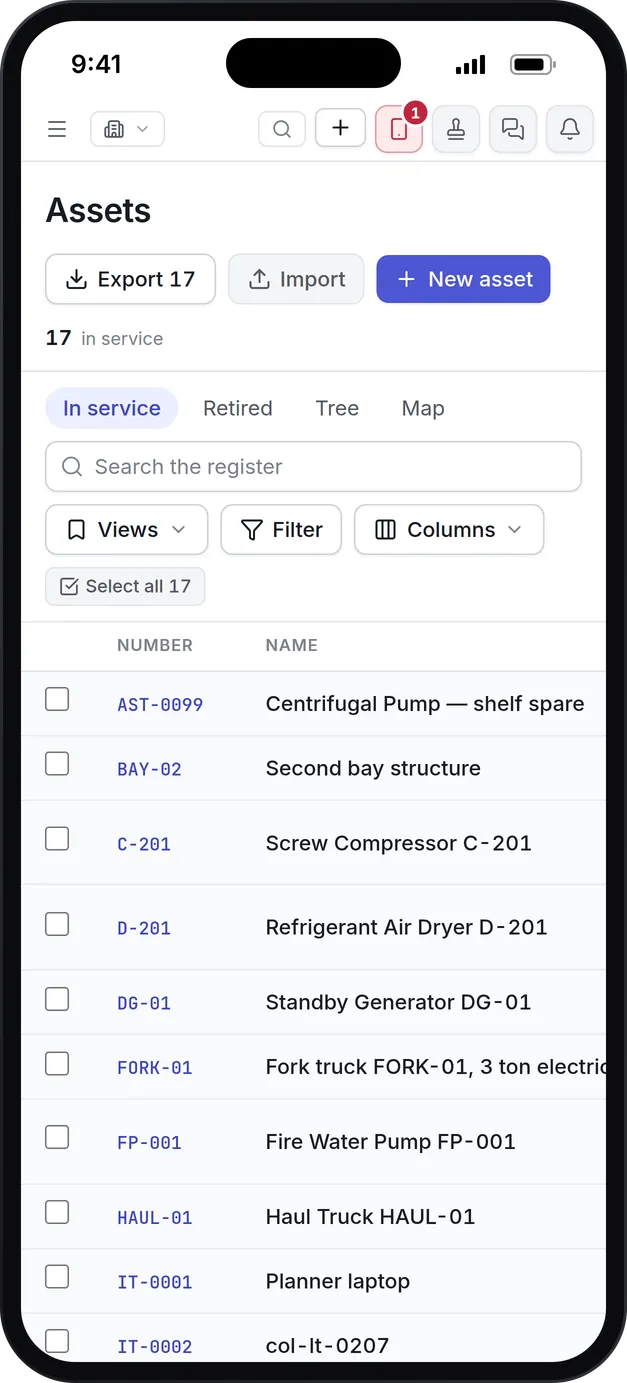Open the Columns dropdown
The width and height of the screenshot is (627, 1383).
pos(449,530)
